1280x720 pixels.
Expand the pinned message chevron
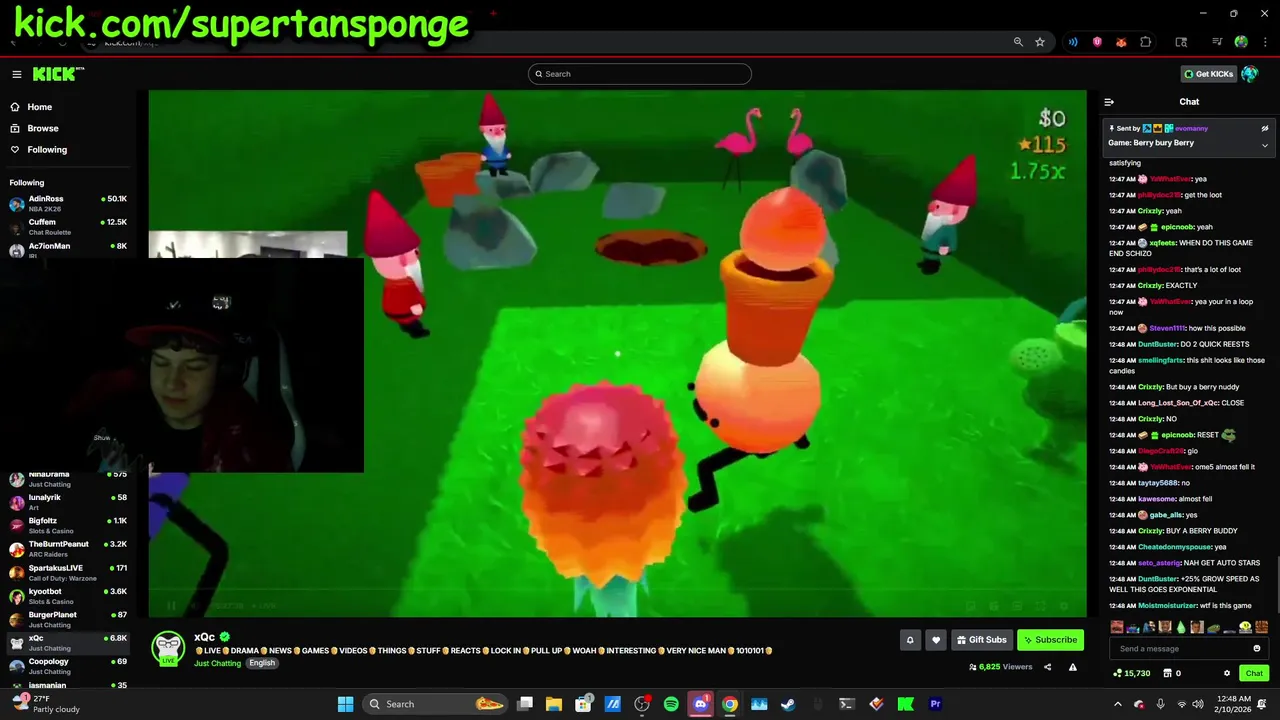(x=1264, y=145)
